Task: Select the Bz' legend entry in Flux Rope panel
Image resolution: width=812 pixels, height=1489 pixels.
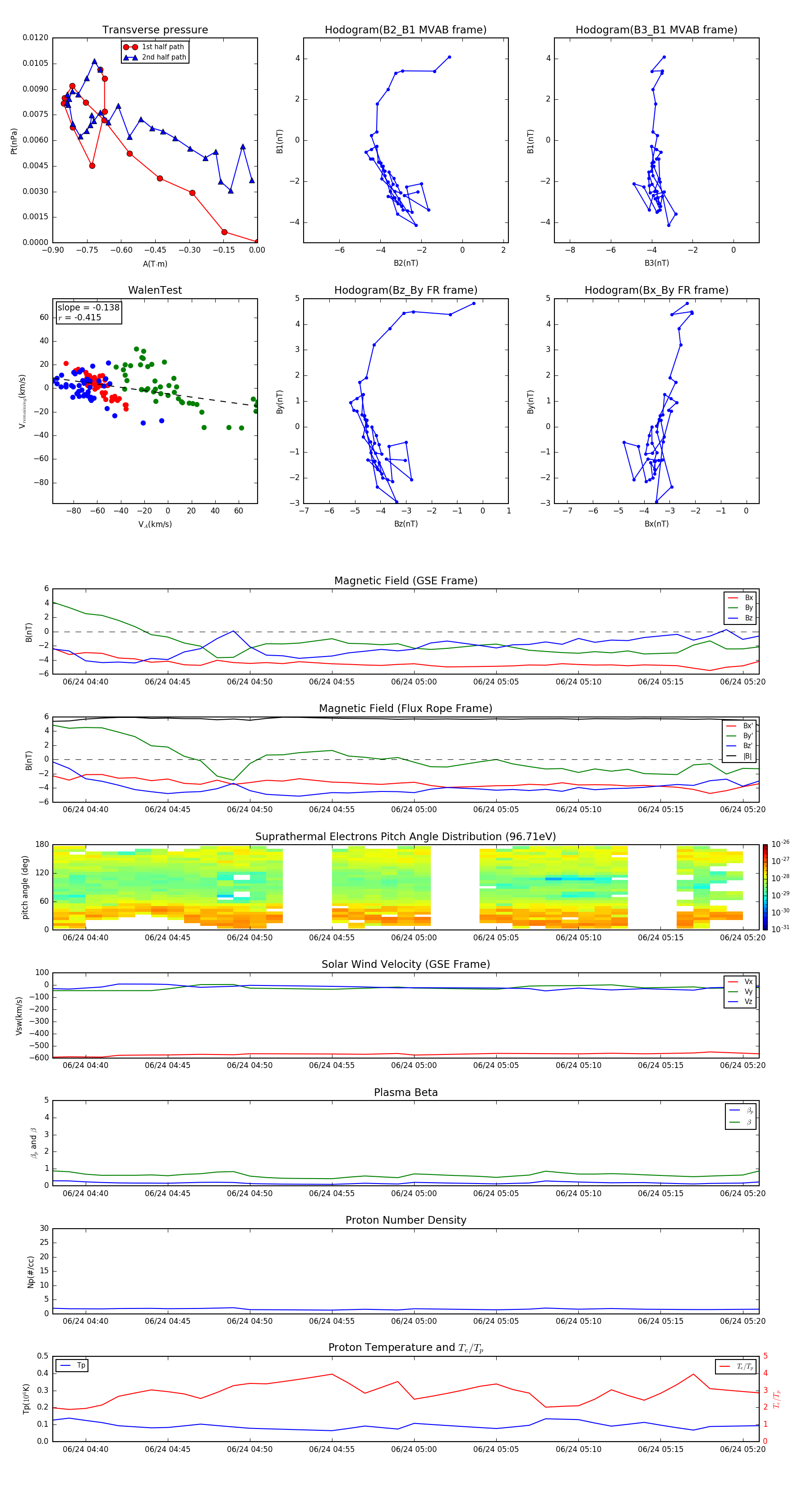Action: click(x=740, y=746)
